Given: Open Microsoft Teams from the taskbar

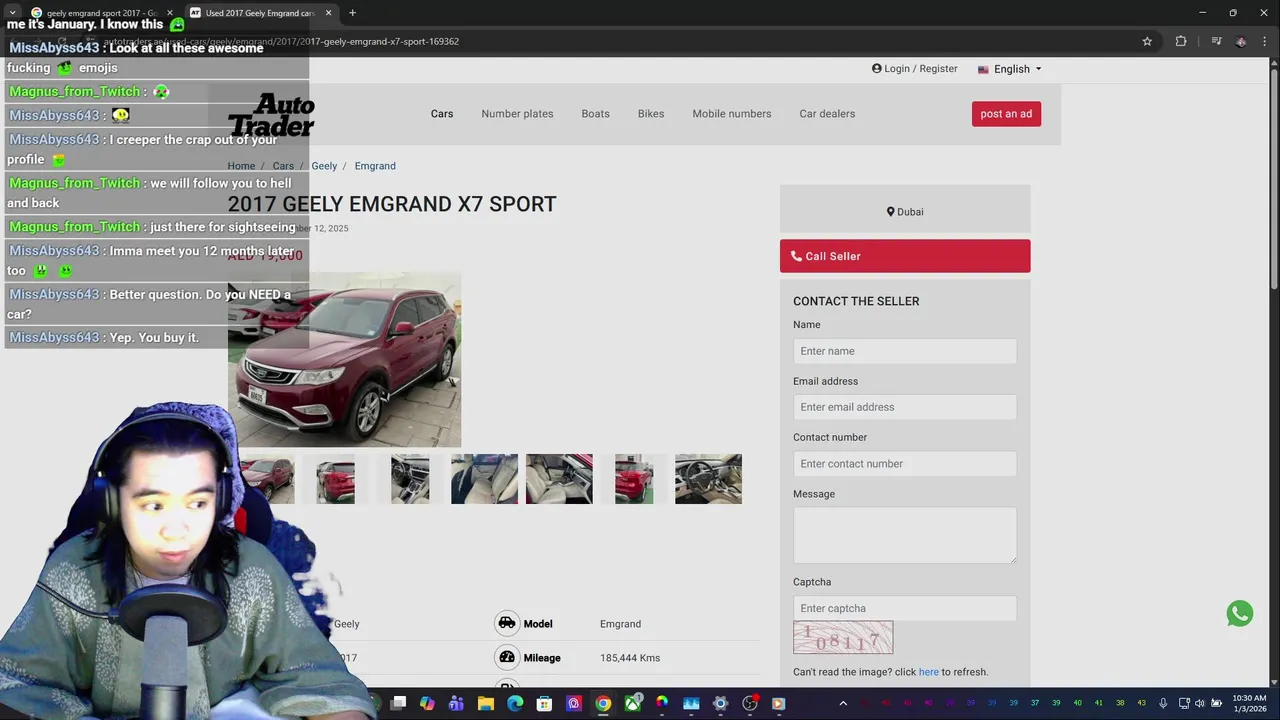Looking at the screenshot, I should [x=456, y=703].
